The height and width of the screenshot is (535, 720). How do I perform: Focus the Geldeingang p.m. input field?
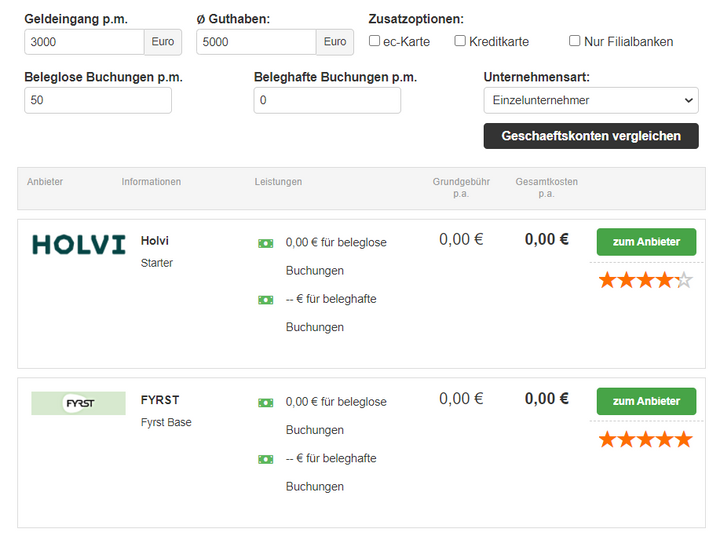coord(84,42)
